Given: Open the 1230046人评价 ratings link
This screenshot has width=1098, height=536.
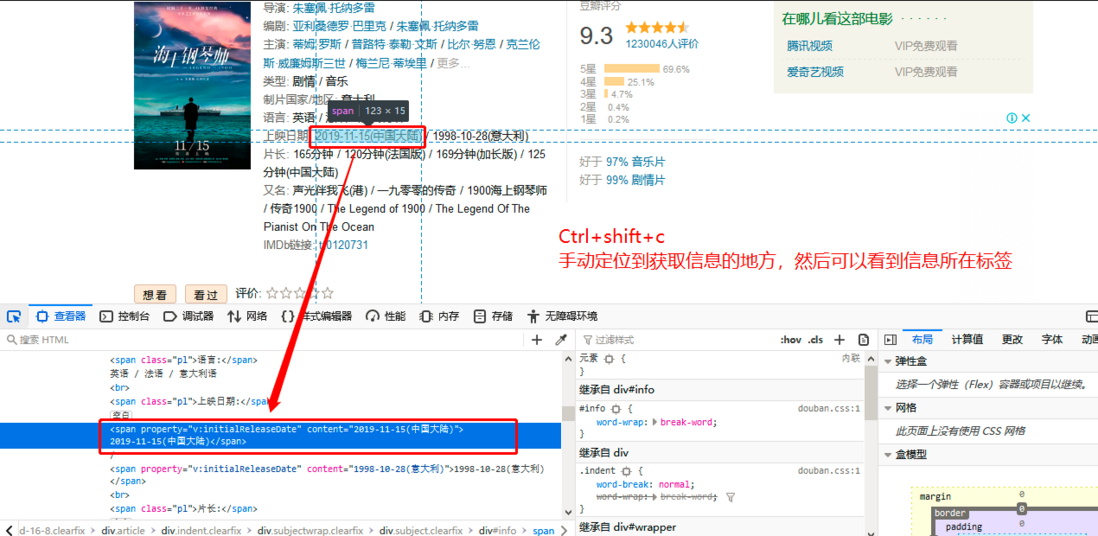Looking at the screenshot, I should tap(662, 43).
